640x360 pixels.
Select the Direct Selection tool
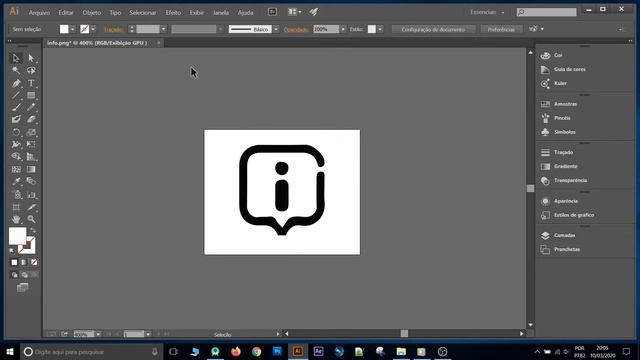tap(31, 58)
